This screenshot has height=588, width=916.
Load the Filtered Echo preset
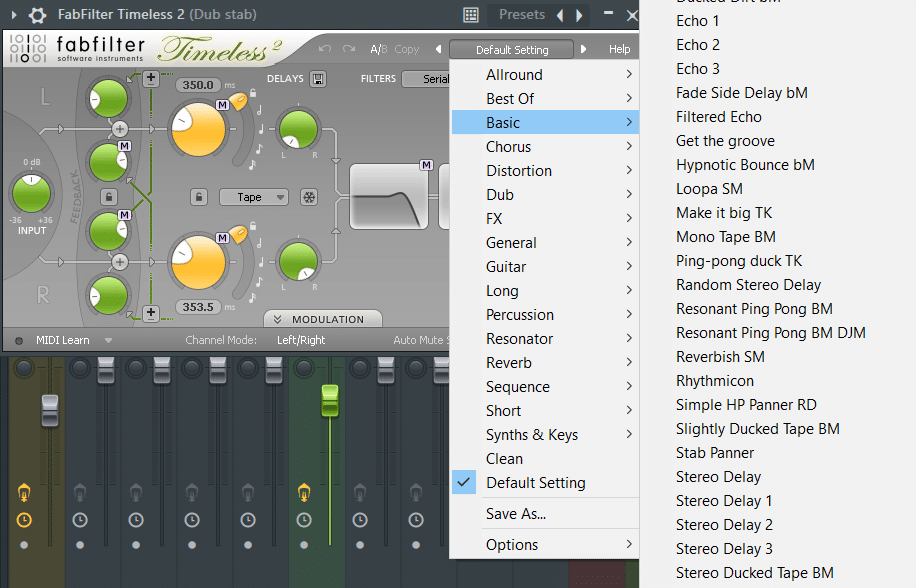click(x=719, y=117)
